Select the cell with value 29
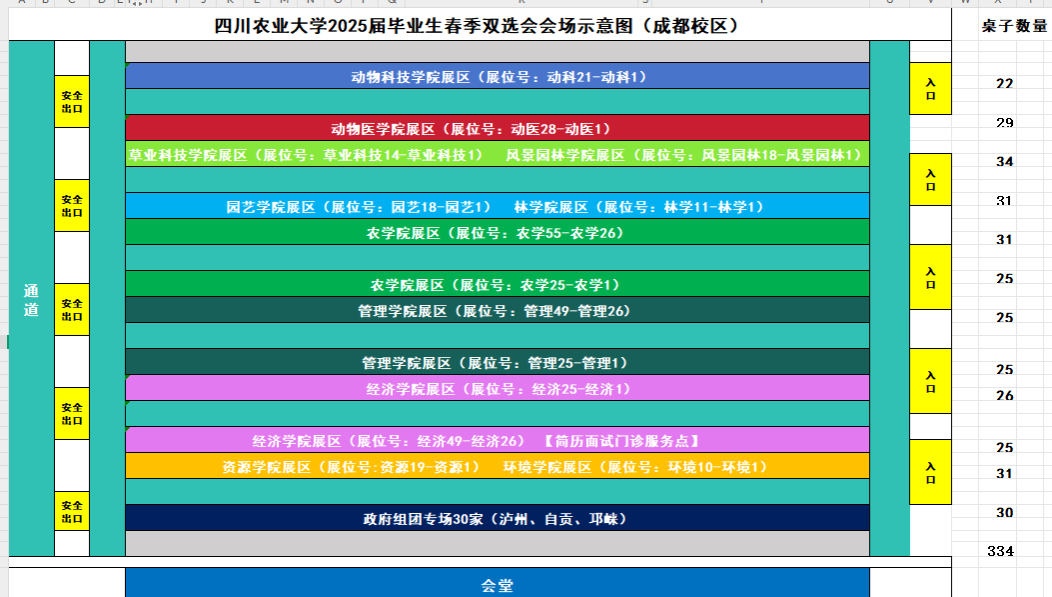Image resolution: width=1052 pixels, height=597 pixels. pos(1004,122)
